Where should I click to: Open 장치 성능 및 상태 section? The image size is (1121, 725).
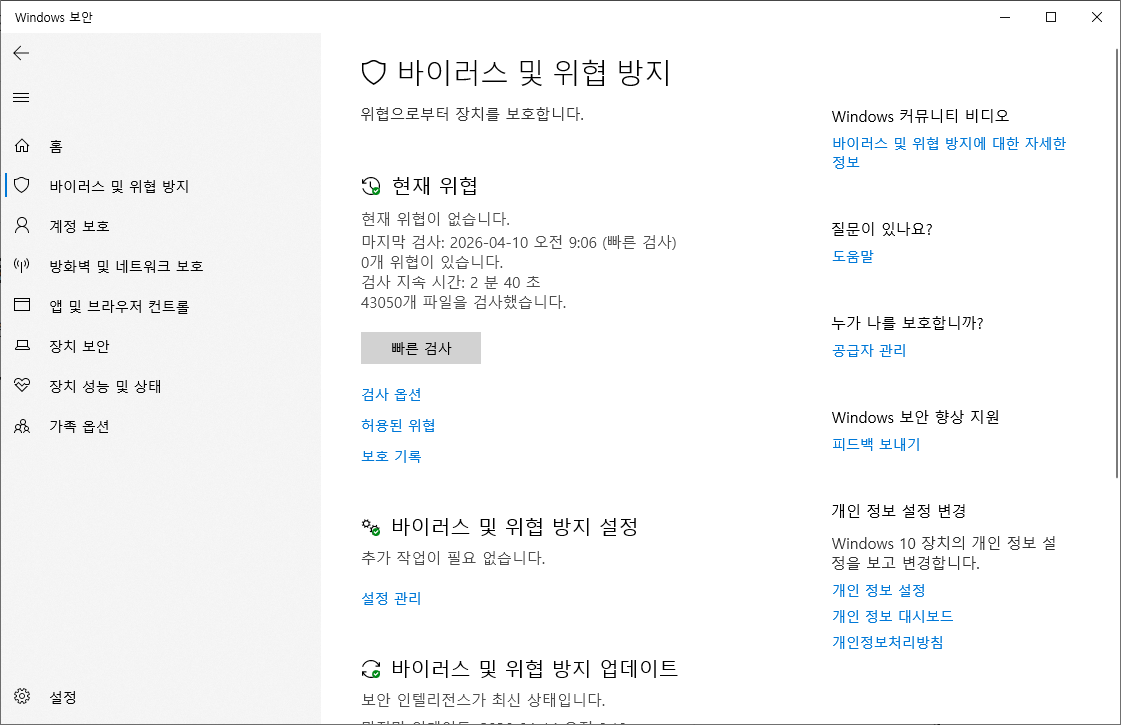tap(160, 386)
